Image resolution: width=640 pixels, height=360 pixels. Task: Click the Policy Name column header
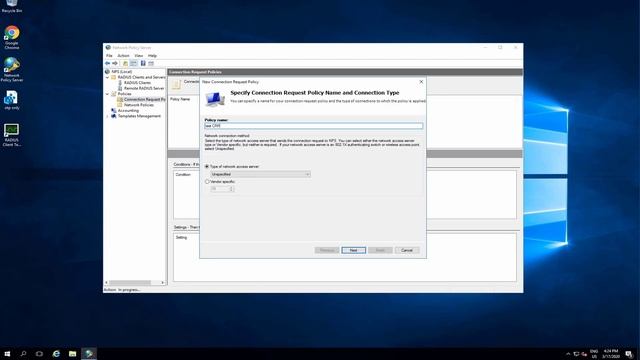(180, 99)
